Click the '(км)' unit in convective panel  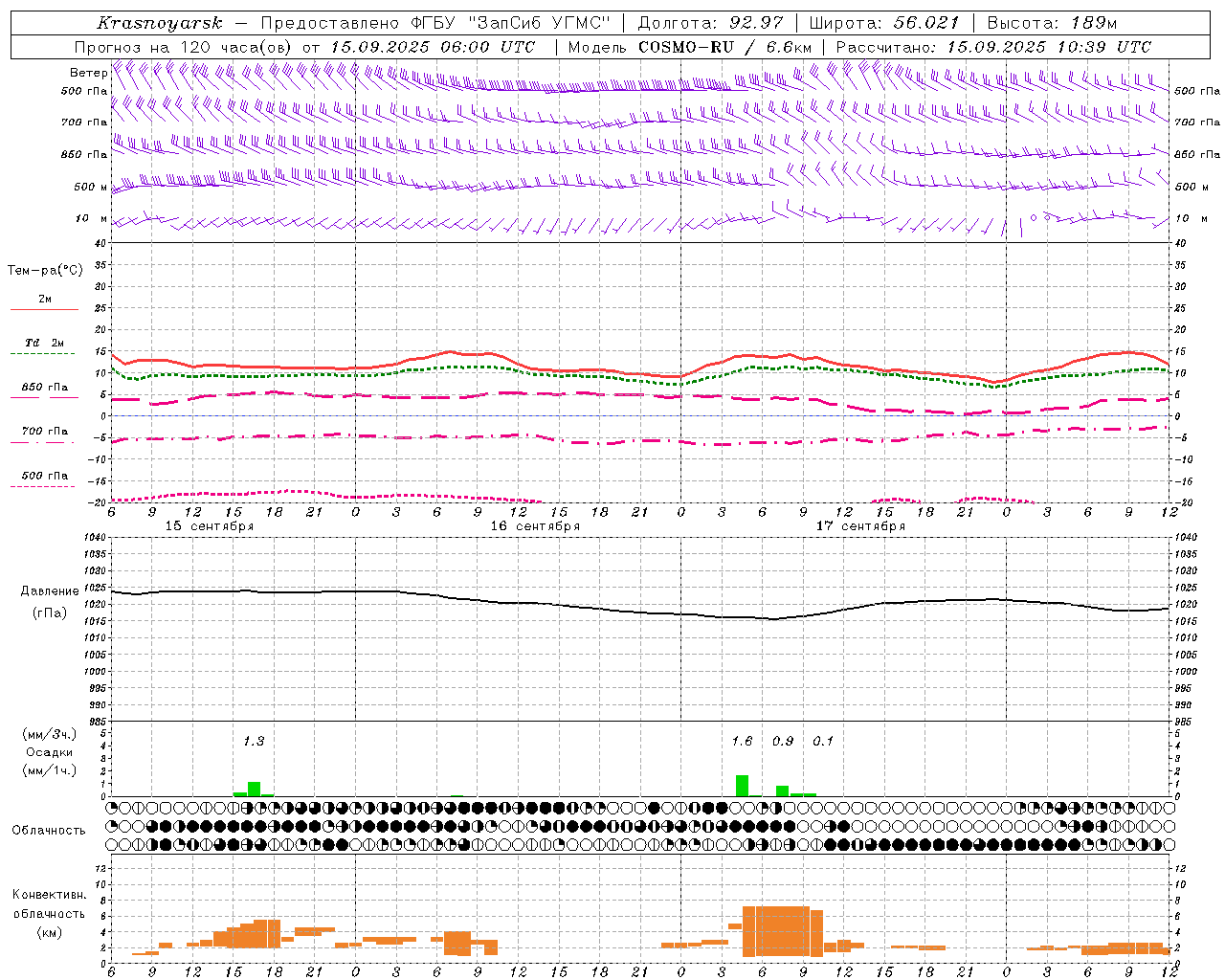click(x=50, y=932)
